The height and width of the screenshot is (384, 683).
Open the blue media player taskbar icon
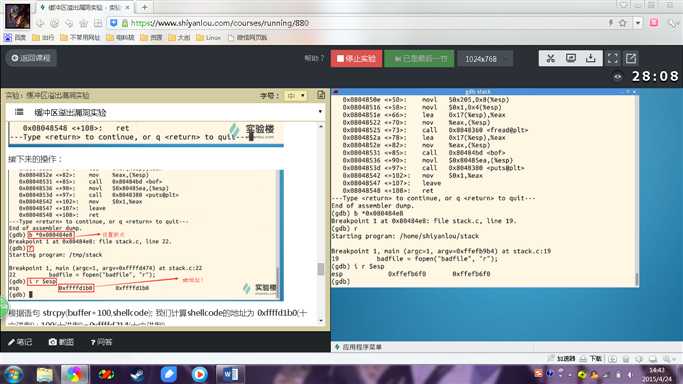tap(199, 374)
